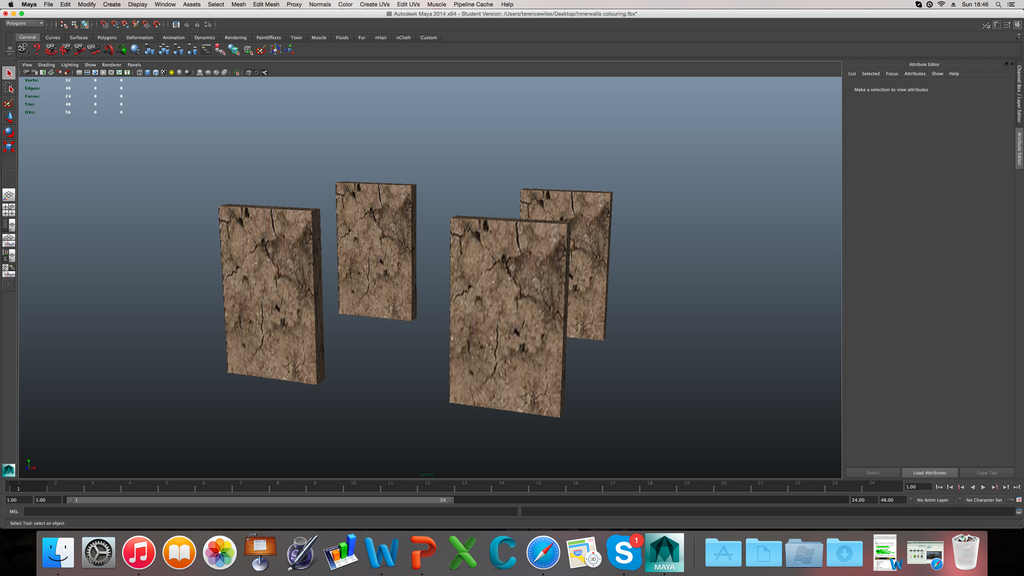This screenshot has height=576, width=1024.
Task: Select the sphere Rotate tool
Action: click(x=8, y=132)
